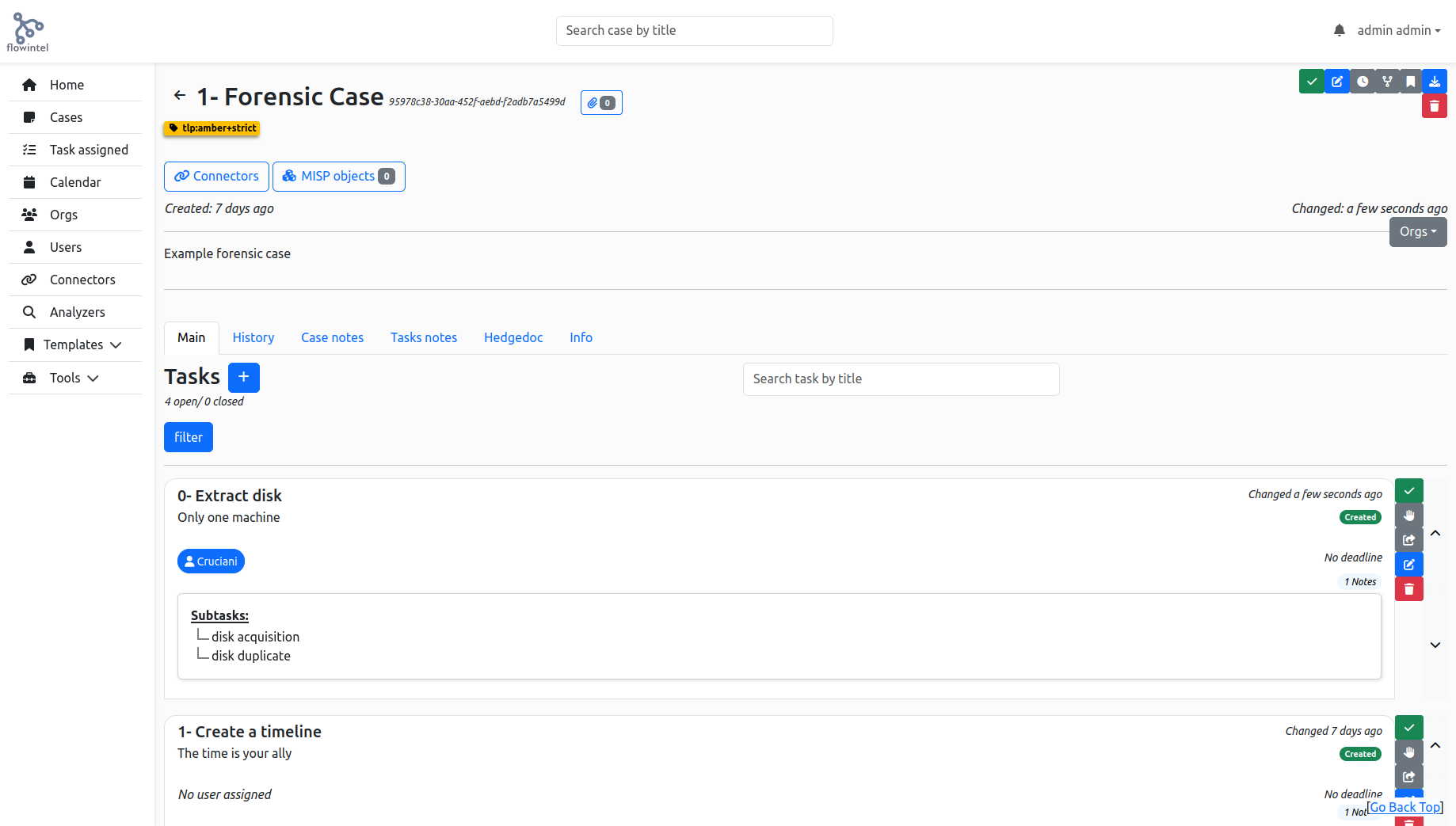Move Extract disk task up with chevron

pyautogui.click(x=1435, y=533)
